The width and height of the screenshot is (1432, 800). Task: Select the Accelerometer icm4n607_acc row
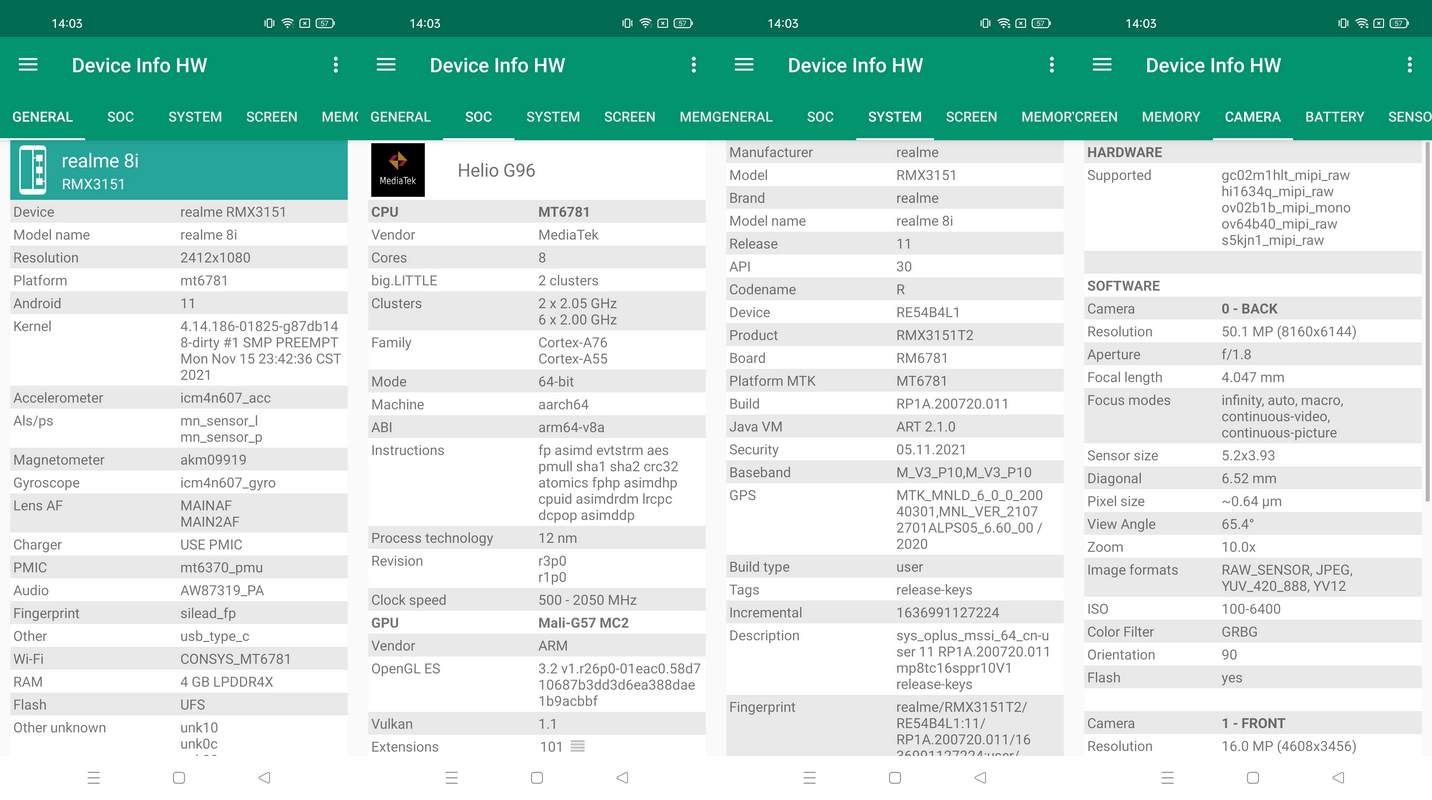(179, 398)
